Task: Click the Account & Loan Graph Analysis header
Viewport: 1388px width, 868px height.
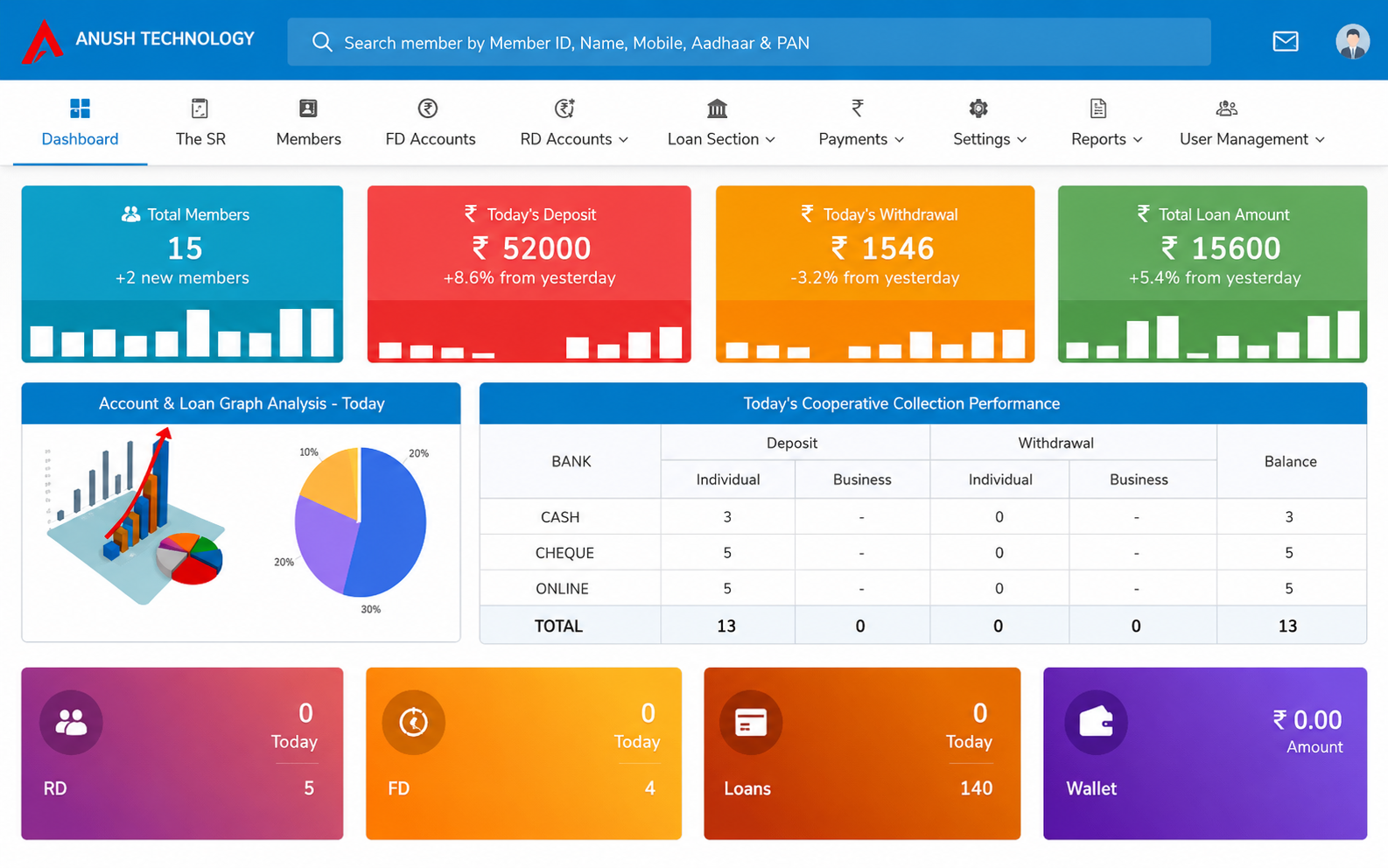Action: 241,403
